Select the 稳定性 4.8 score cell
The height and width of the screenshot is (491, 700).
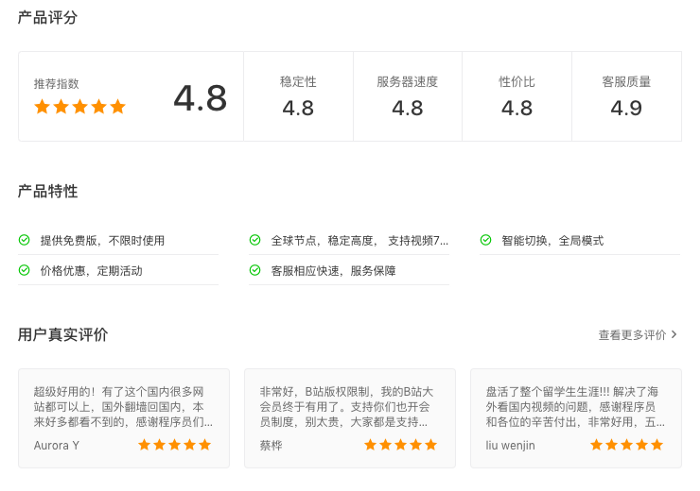298,96
